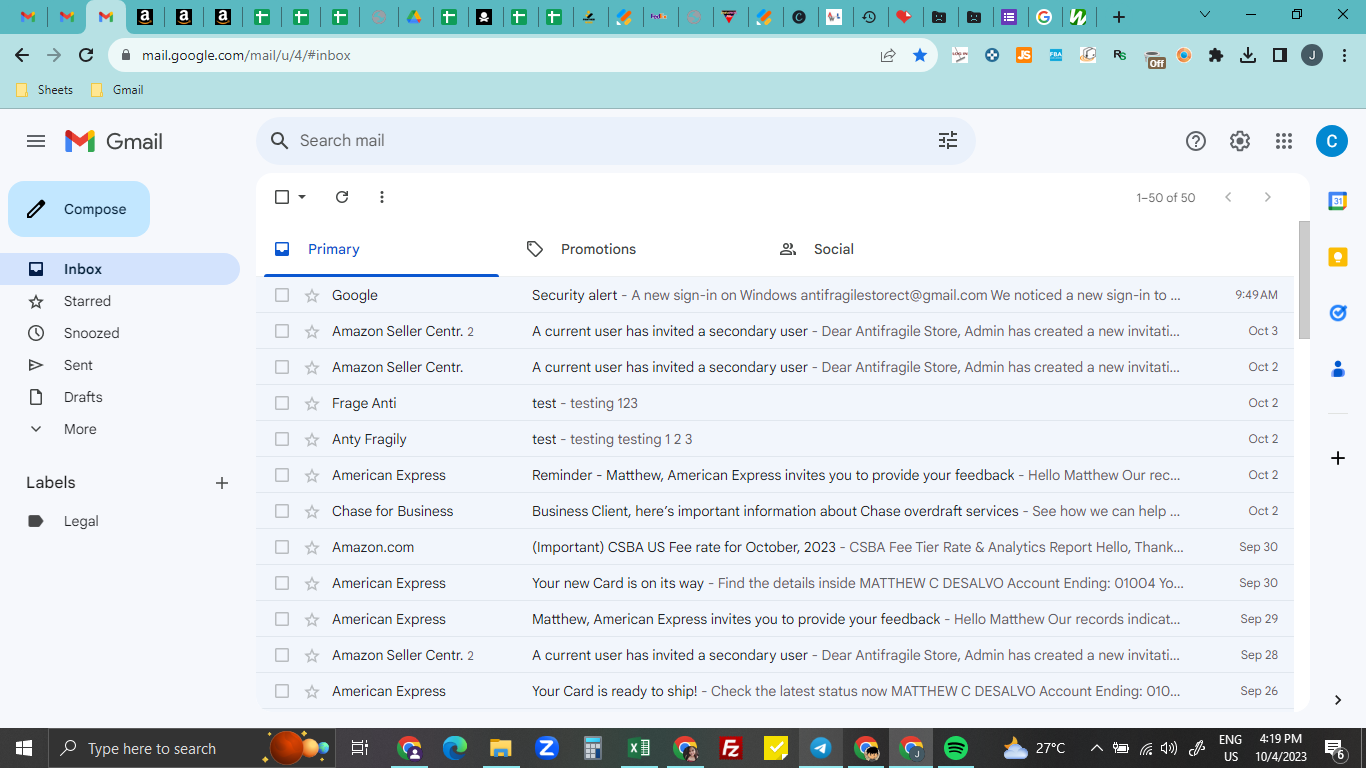Screen dimensions: 1366x768
Task: Open Telegram from the taskbar
Action: 821,748
